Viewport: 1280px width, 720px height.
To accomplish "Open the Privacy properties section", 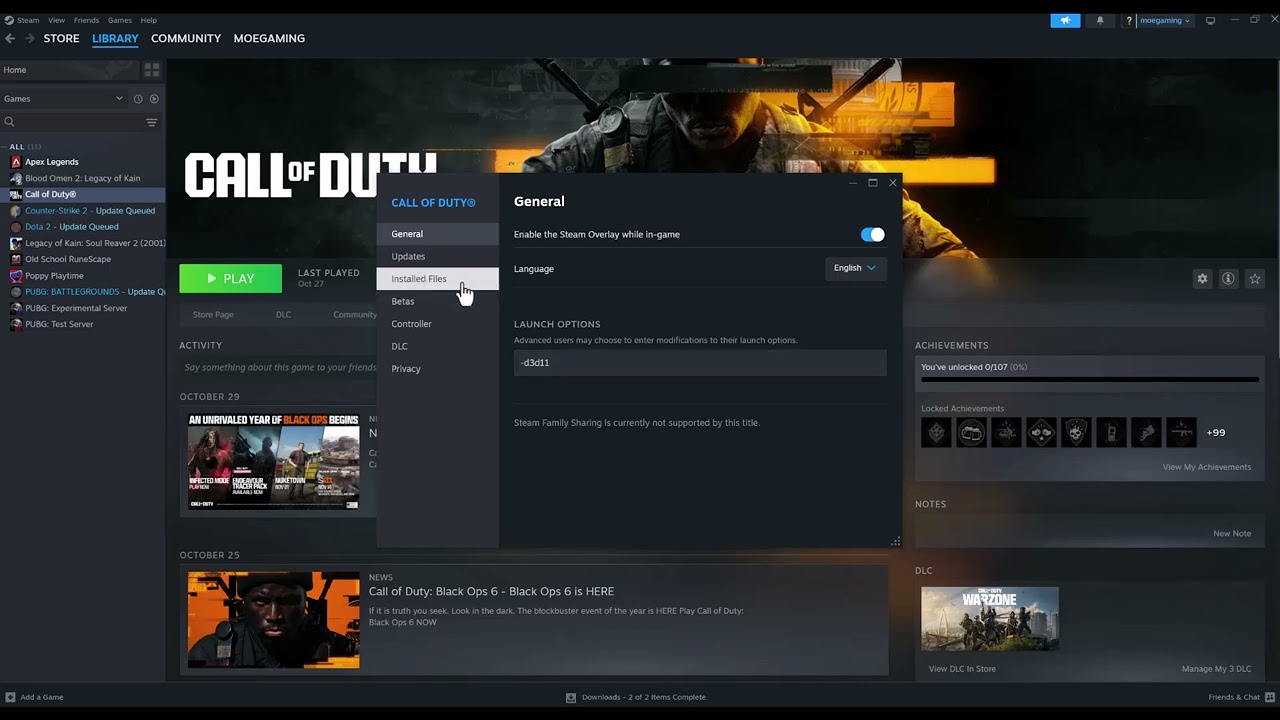I will click(438, 369).
